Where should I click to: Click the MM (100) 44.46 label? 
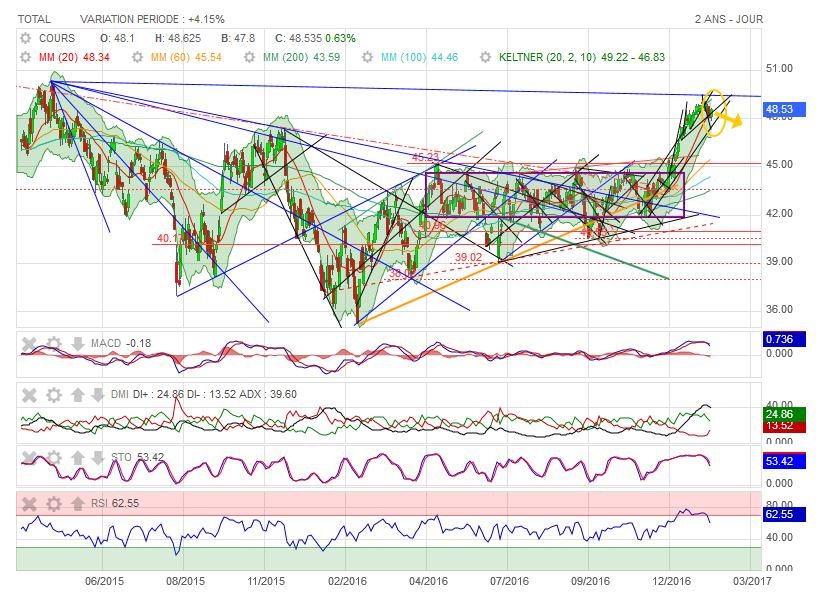point(419,57)
